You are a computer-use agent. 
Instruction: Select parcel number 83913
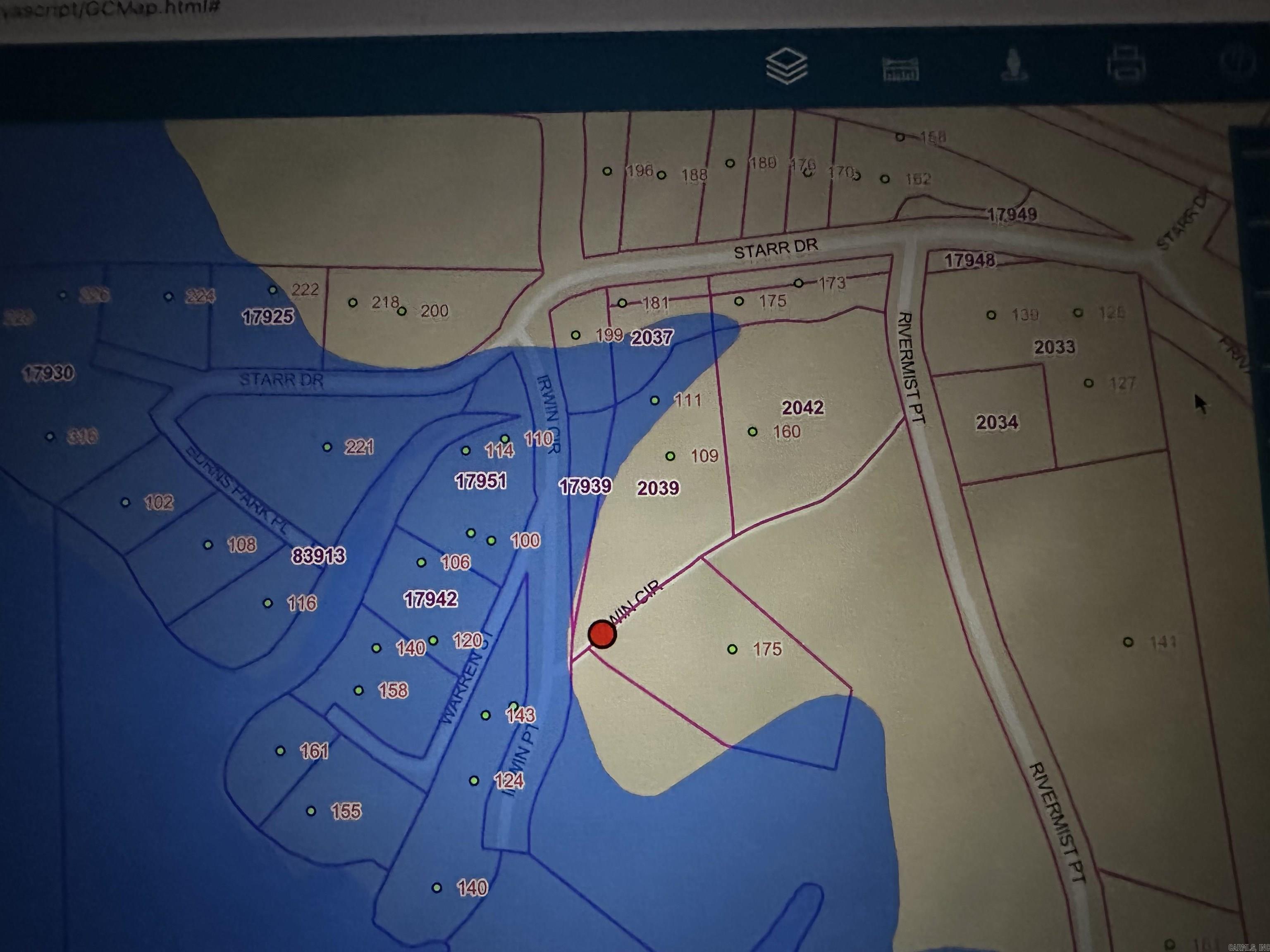pyautogui.click(x=319, y=555)
